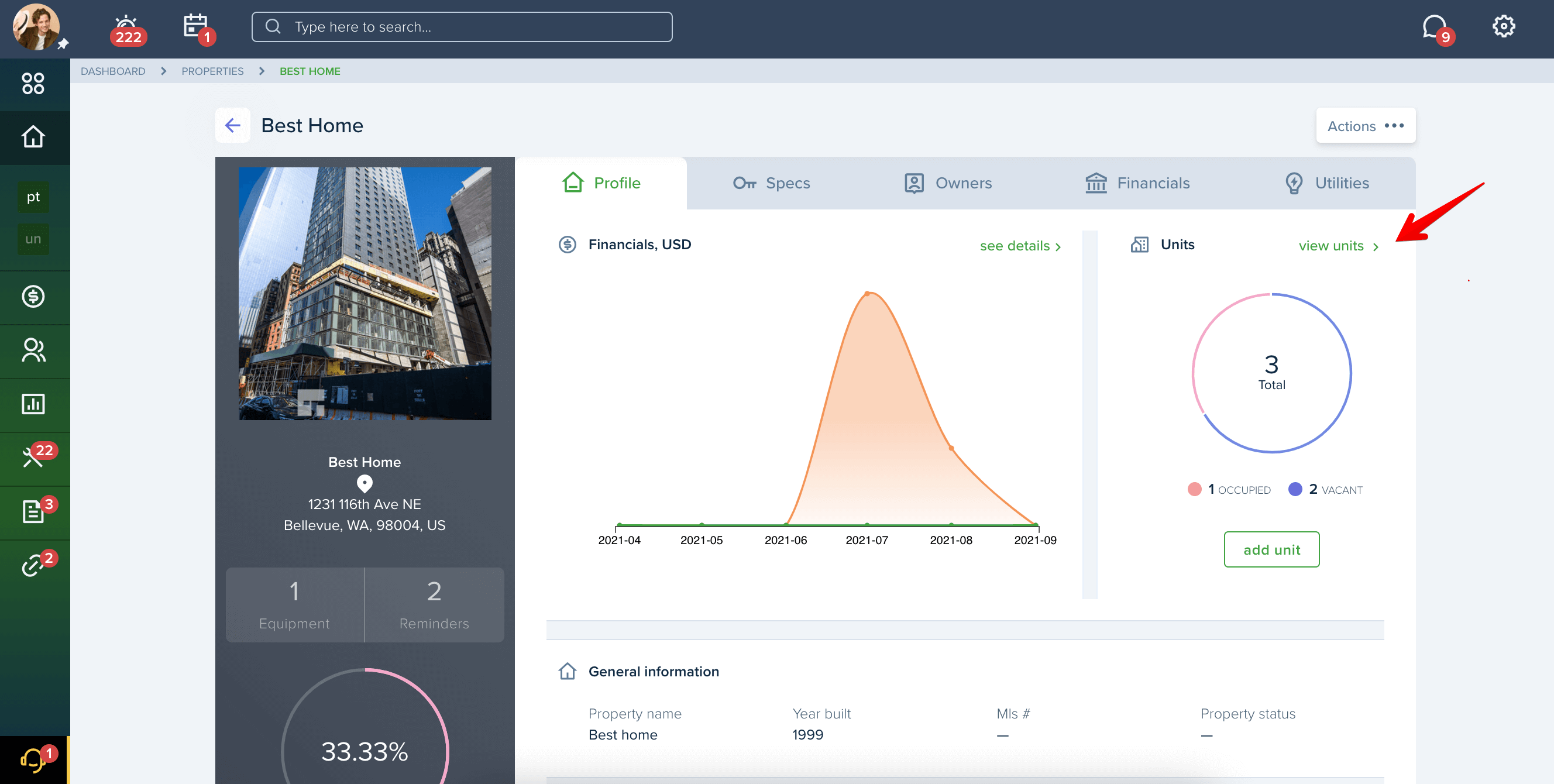Click breadcrumb chevron after Properties

click(x=262, y=71)
